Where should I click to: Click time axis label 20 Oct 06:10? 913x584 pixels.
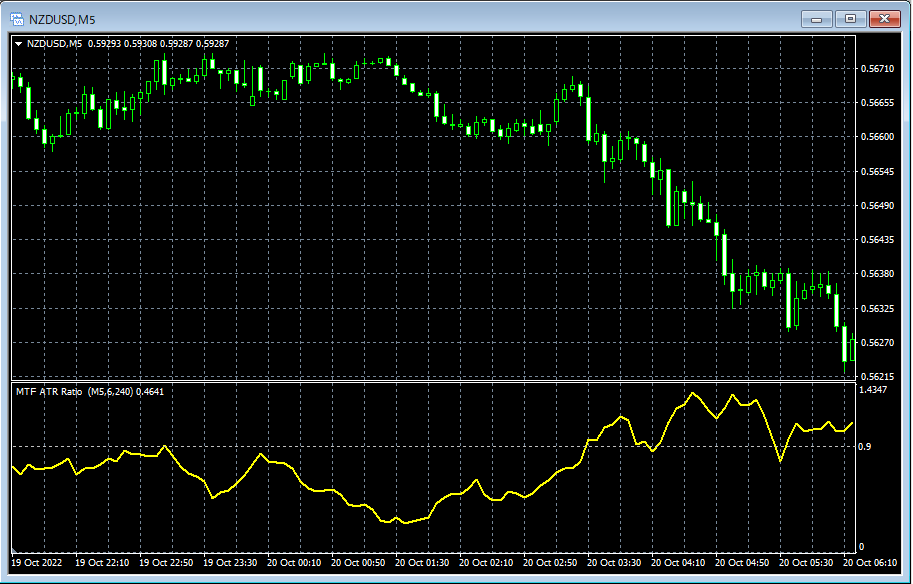(870, 562)
